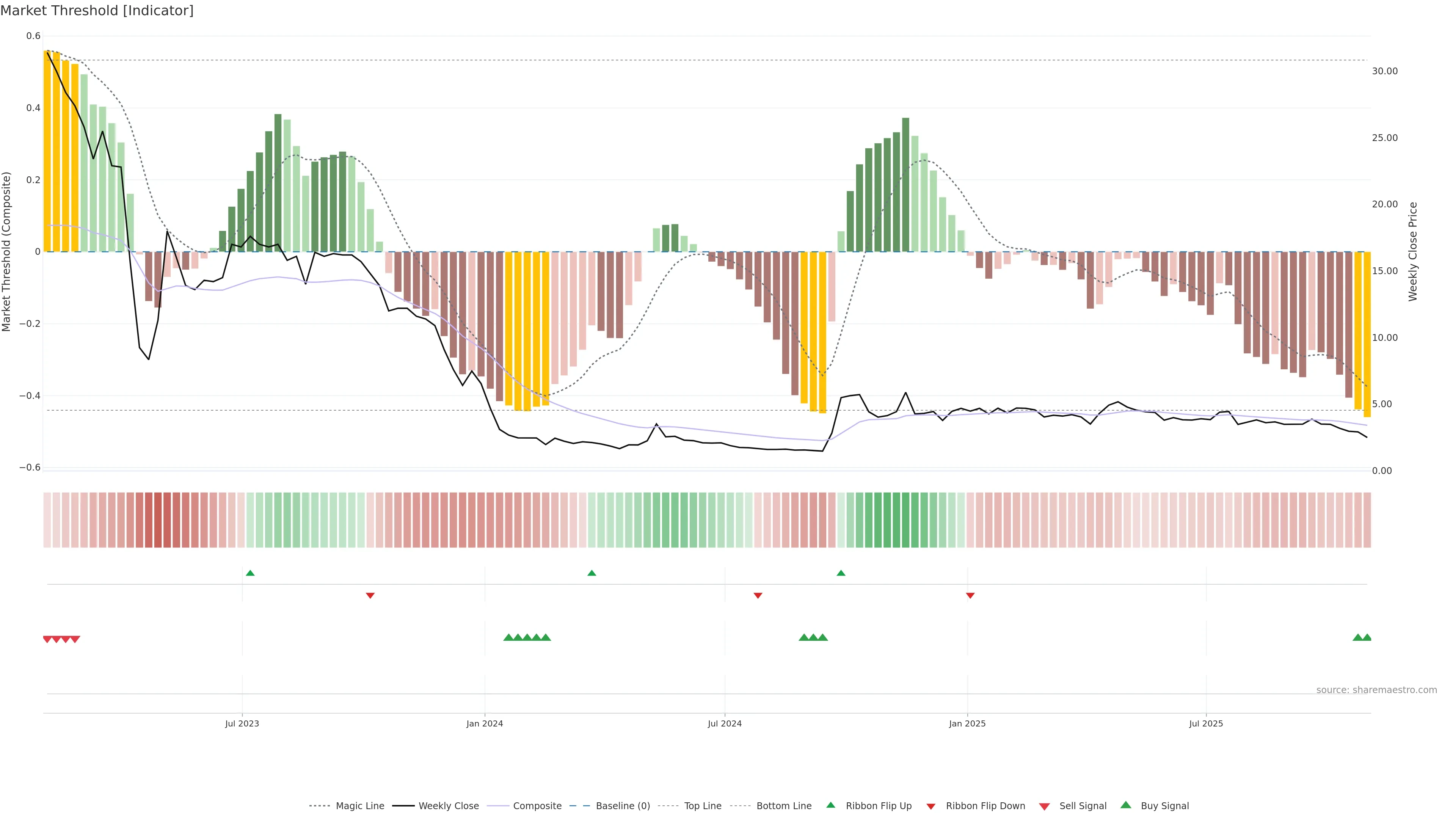The height and width of the screenshot is (819, 1456).
Task: Click the Market Threshold [Indicator] title
Action: click(x=97, y=11)
